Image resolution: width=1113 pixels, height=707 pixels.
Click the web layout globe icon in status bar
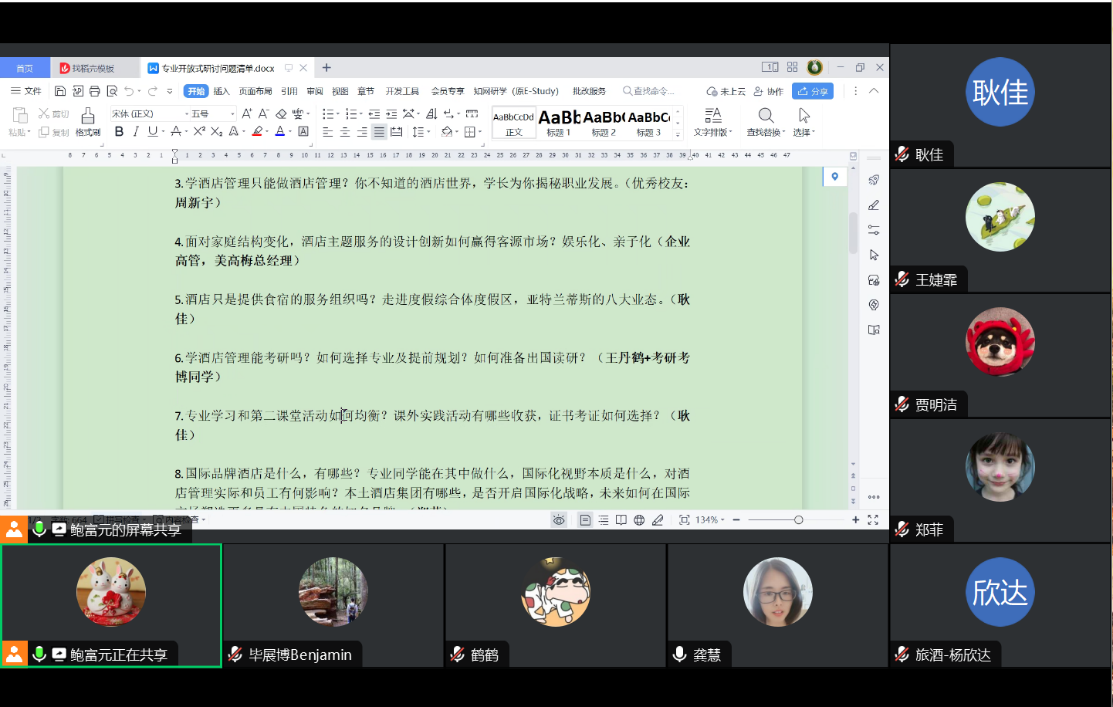click(639, 520)
